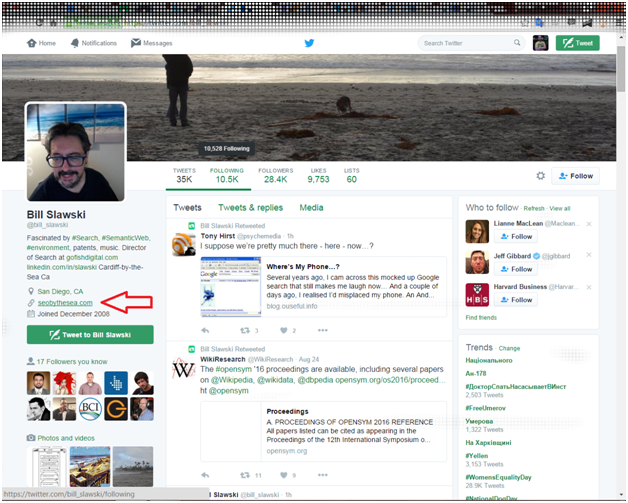Reply to the WikiResearch tweet
Viewport: 628px width, 503px height.
(x=205, y=475)
